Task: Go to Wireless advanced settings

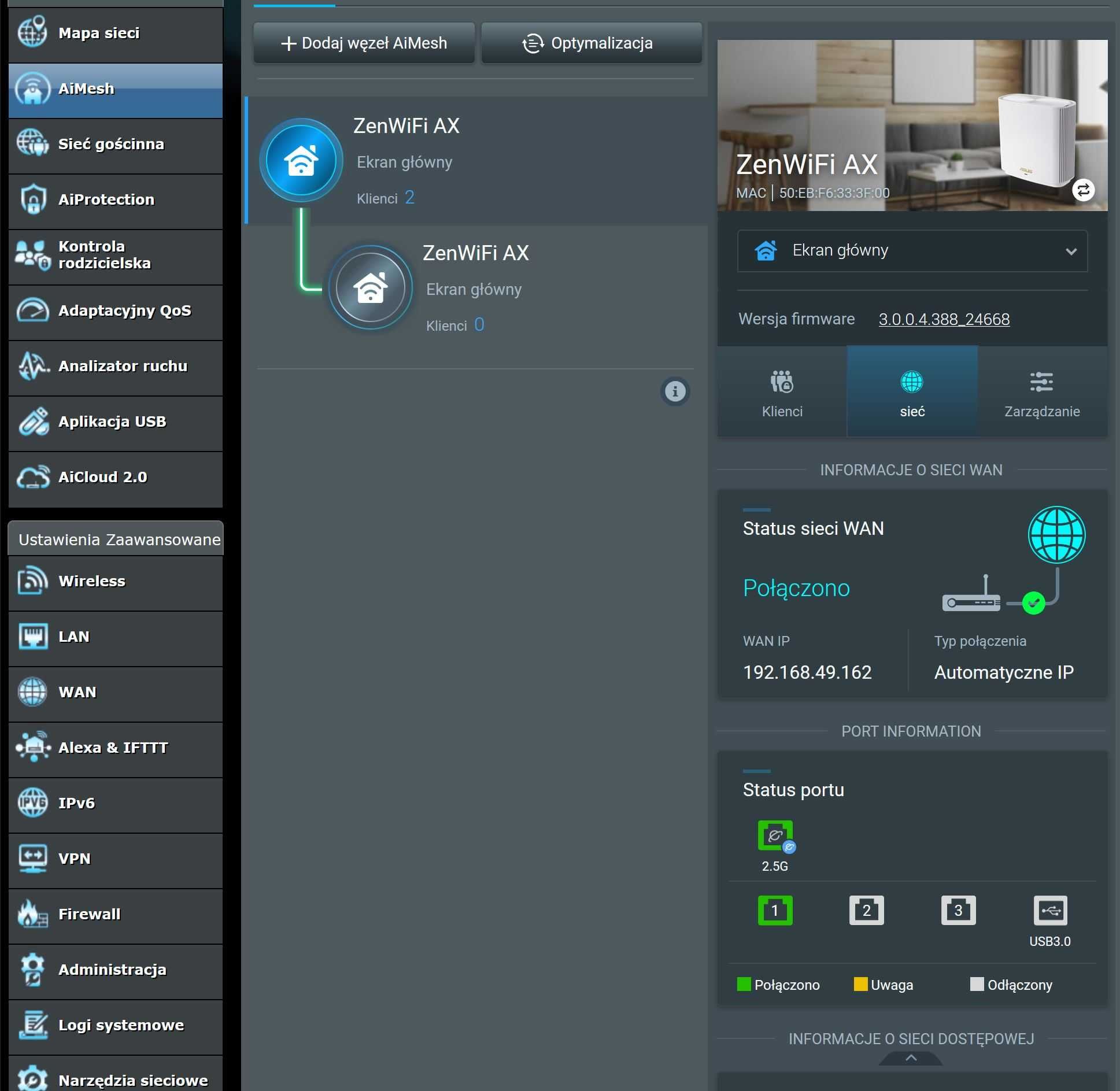Action: [x=116, y=582]
